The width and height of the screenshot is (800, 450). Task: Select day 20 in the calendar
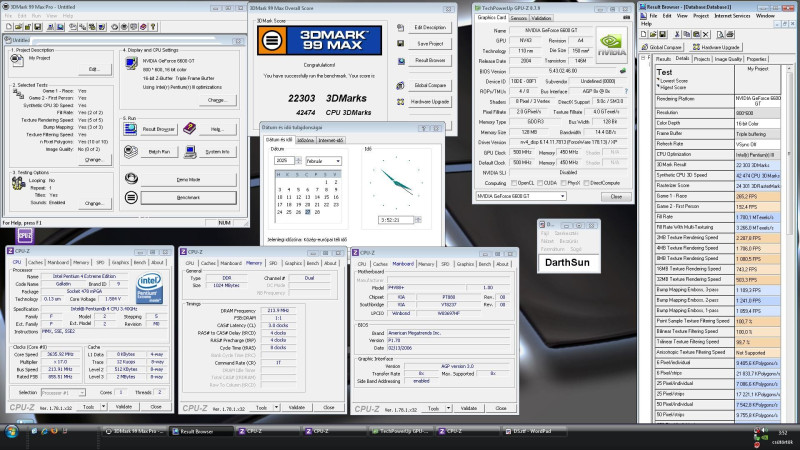[308, 205]
